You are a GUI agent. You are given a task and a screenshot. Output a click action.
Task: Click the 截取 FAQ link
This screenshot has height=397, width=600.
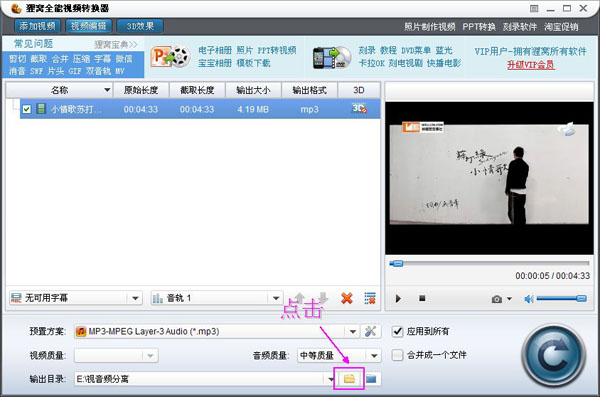click(x=39, y=59)
